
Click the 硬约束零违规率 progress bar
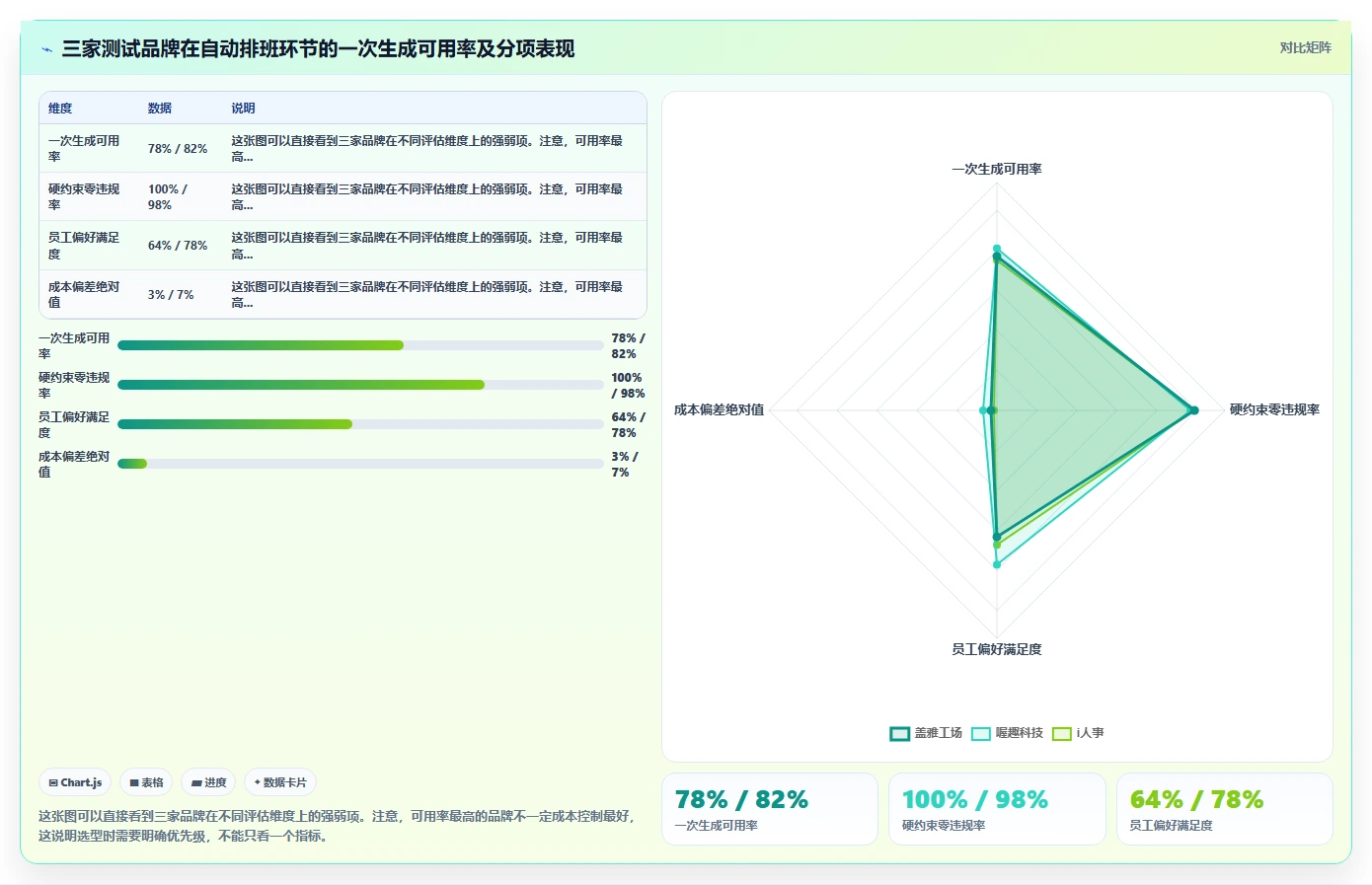pyautogui.click(x=360, y=385)
